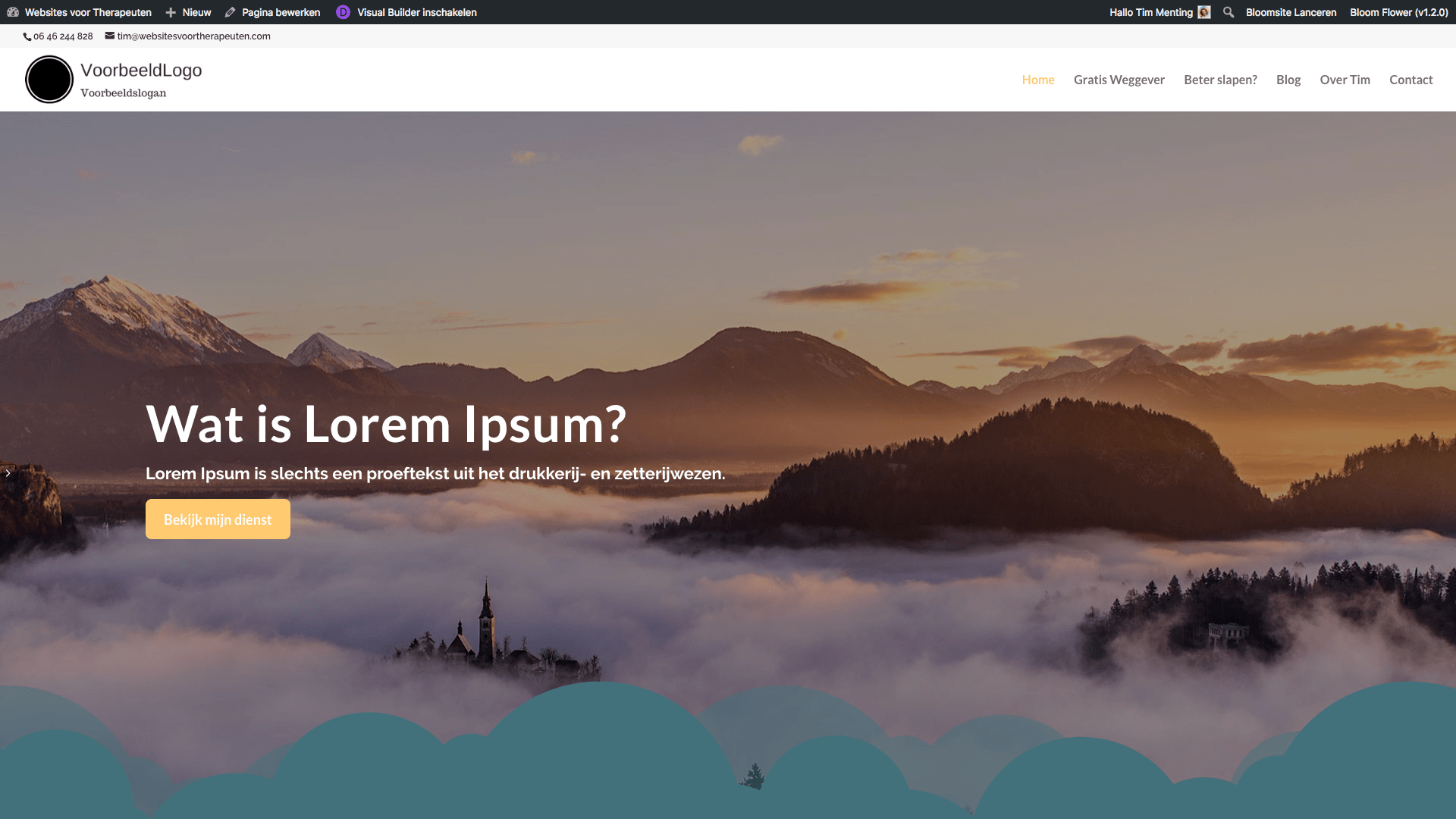Open the admin bar search magnifier
1456x819 pixels.
click(x=1228, y=12)
